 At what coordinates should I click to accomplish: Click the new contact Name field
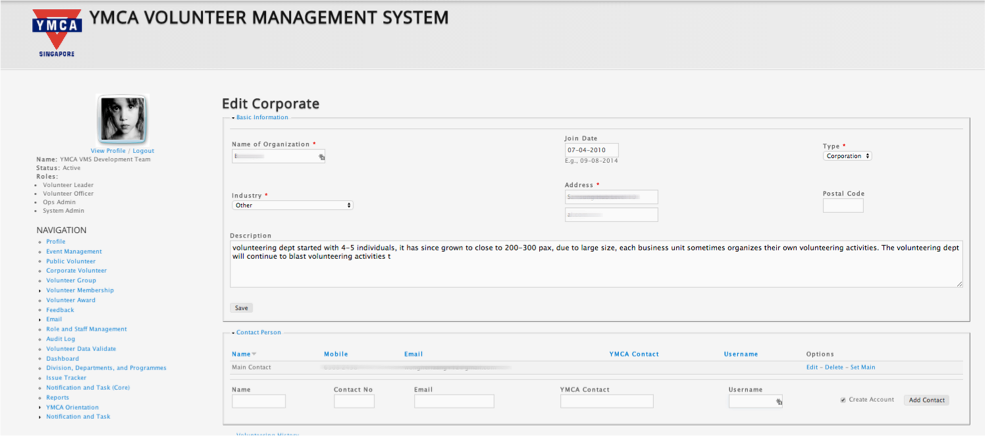click(259, 401)
